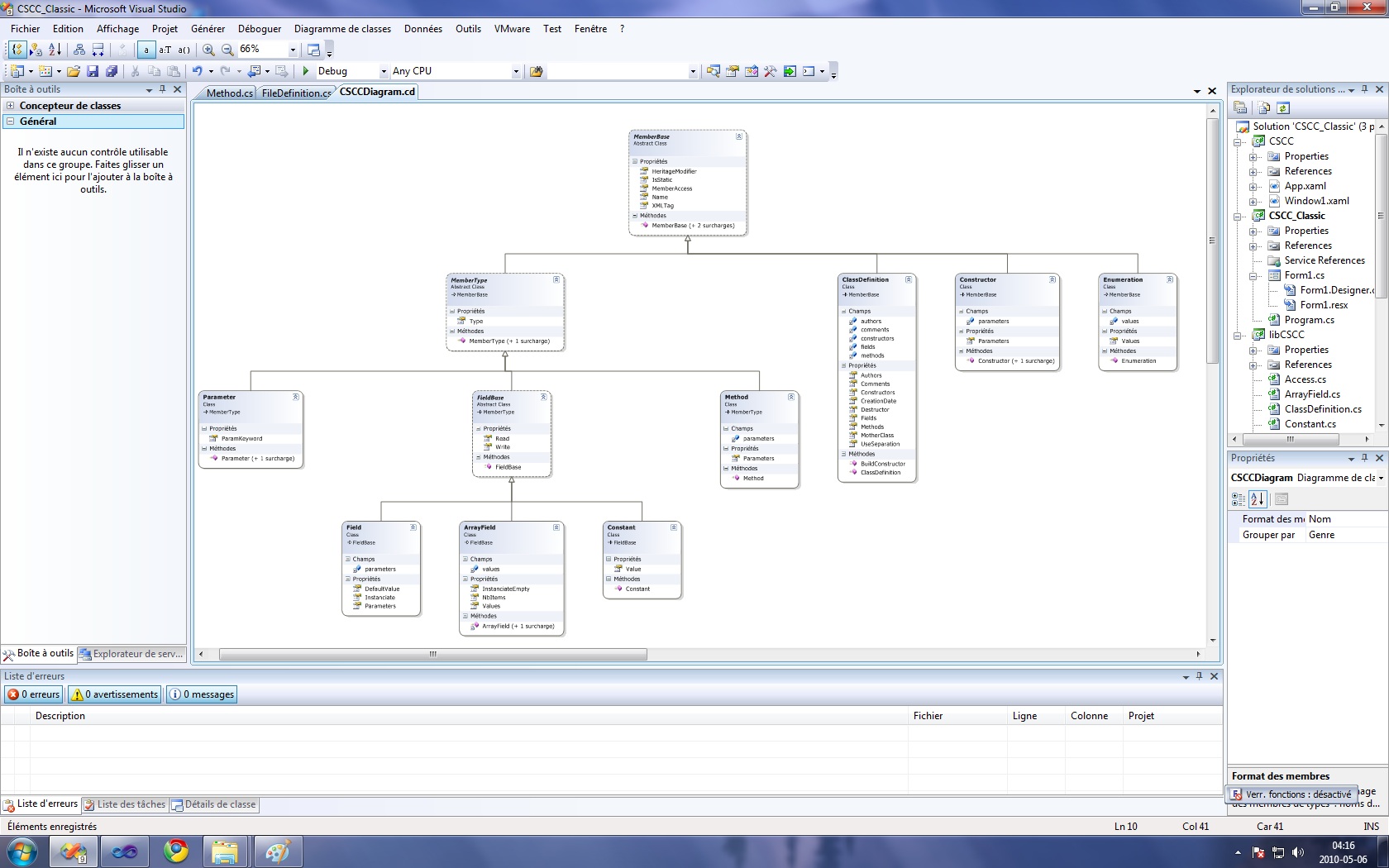
Task: Select Program.cs in Solution Explorer
Action: (1309, 320)
